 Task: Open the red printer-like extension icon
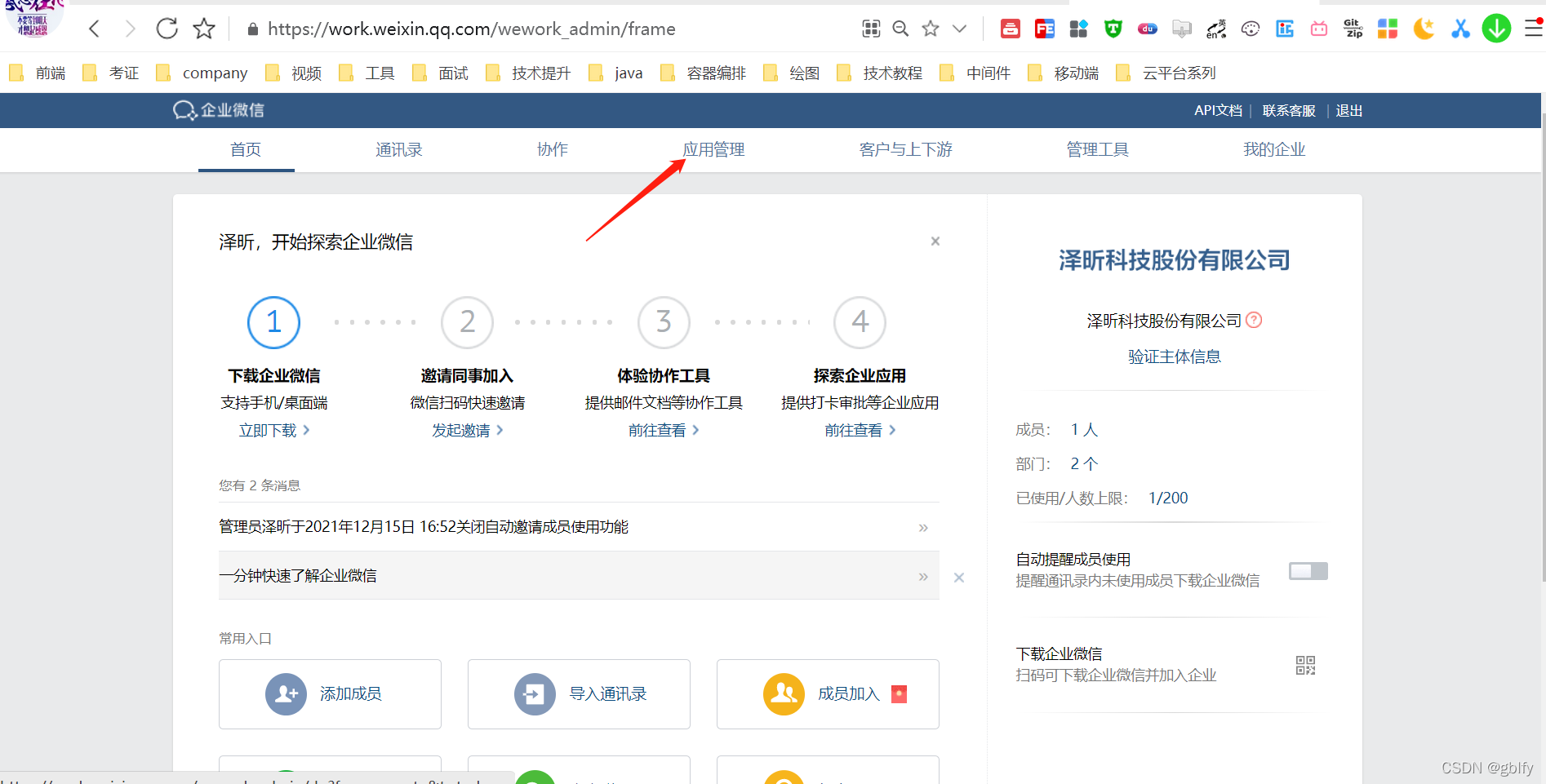tap(1011, 29)
